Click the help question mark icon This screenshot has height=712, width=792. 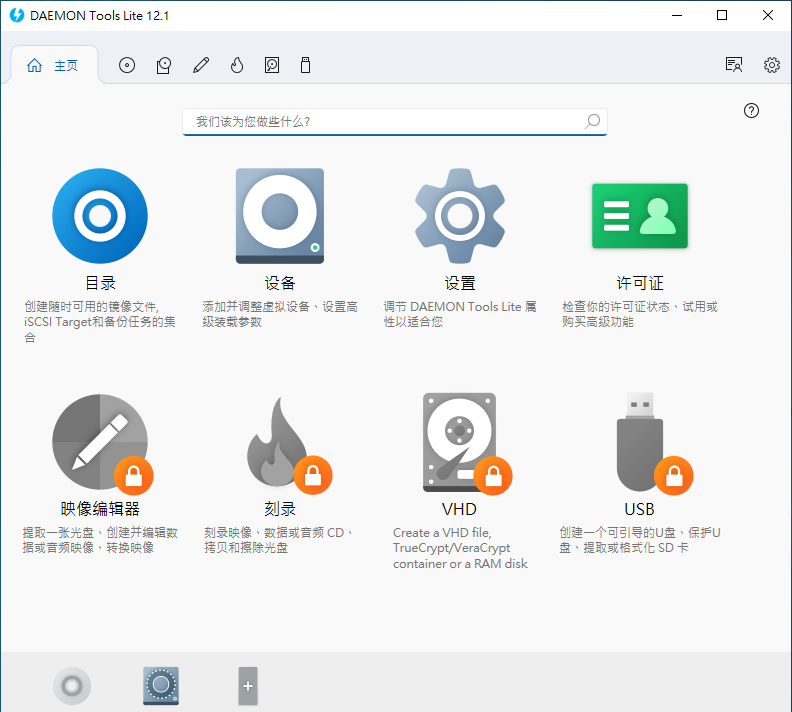751,111
